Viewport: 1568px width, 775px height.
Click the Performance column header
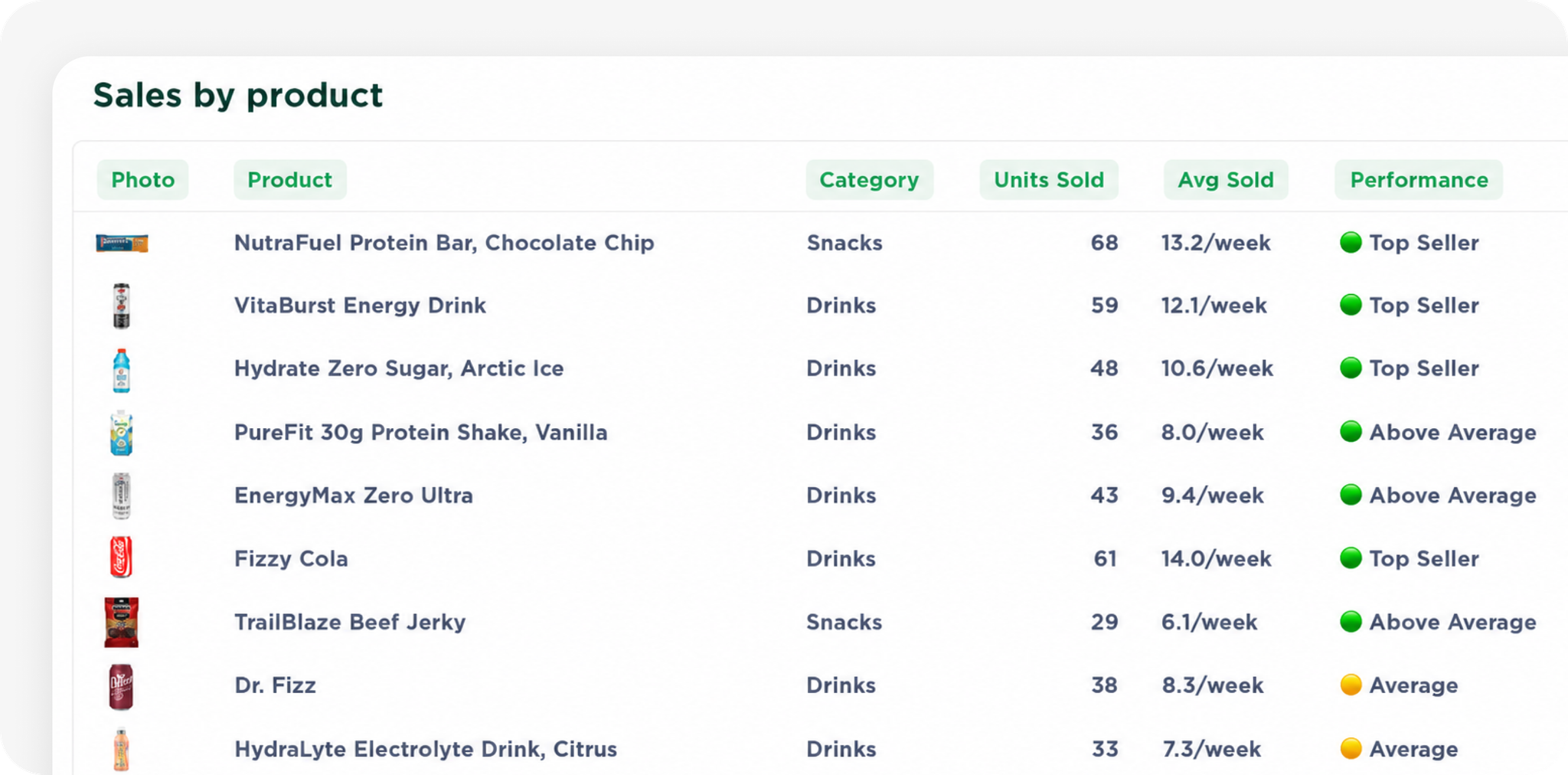click(x=1419, y=180)
